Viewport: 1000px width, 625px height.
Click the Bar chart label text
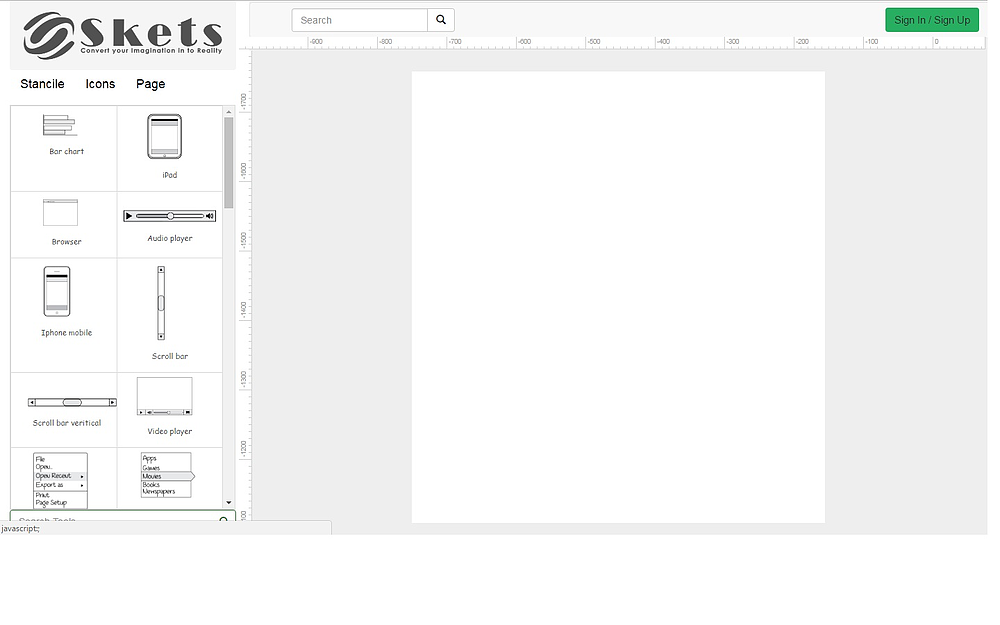tap(66, 151)
